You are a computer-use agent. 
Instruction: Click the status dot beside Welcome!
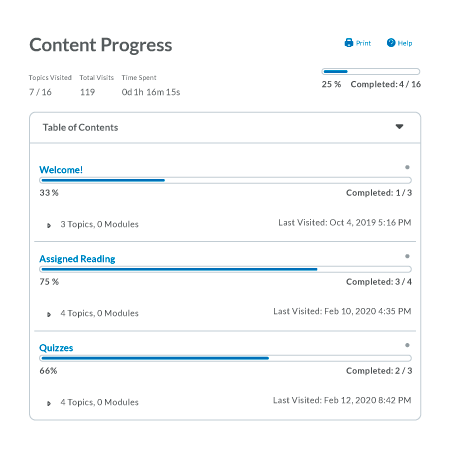(x=407, y=167)
